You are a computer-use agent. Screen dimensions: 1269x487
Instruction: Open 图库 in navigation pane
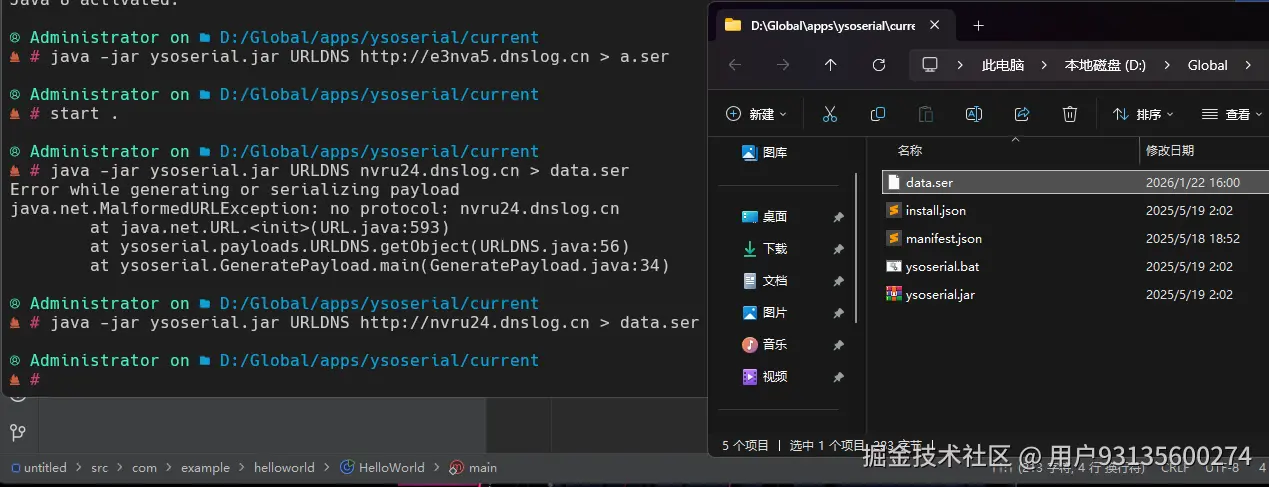click(765, 153)
